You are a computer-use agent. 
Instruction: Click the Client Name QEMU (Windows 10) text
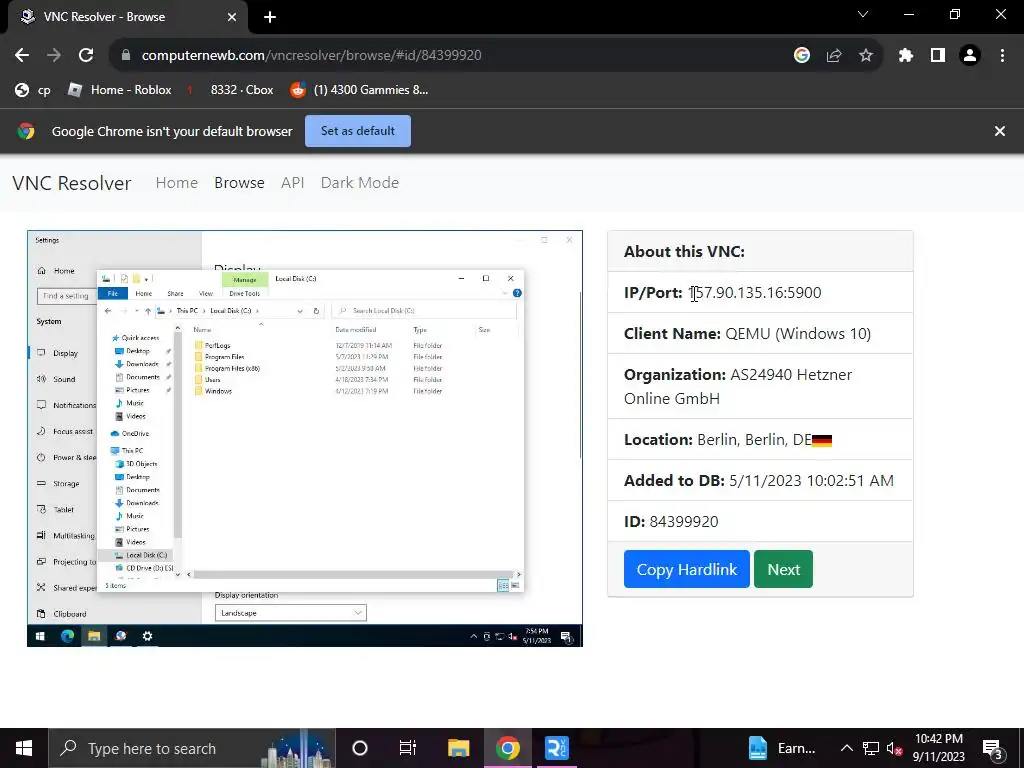747,334
